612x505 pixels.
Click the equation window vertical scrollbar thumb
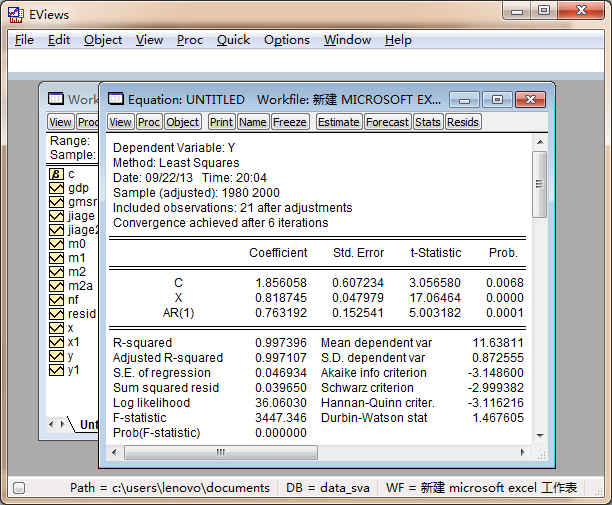pos(540,185)
